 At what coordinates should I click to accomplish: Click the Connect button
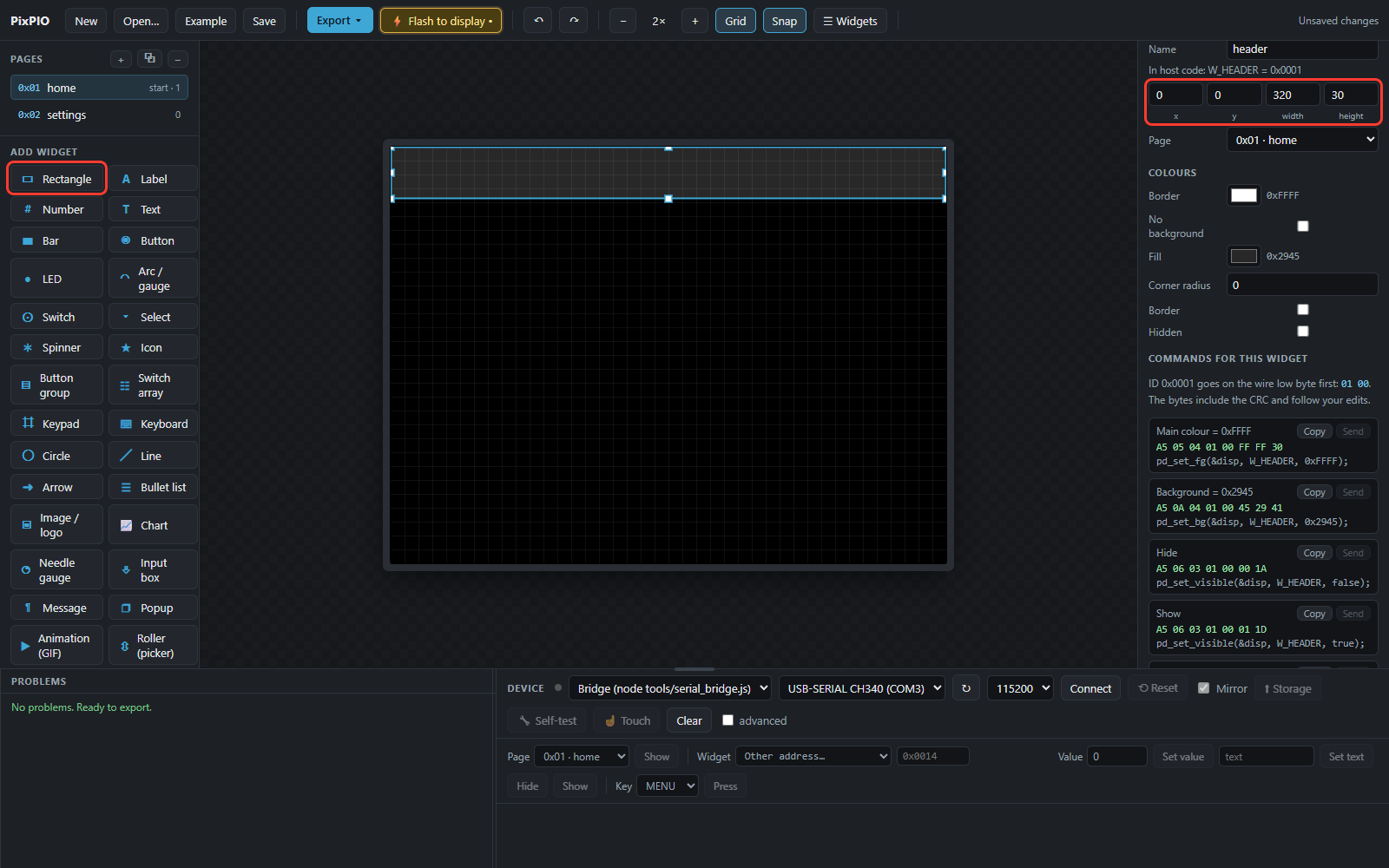[x=1090, y=688]
